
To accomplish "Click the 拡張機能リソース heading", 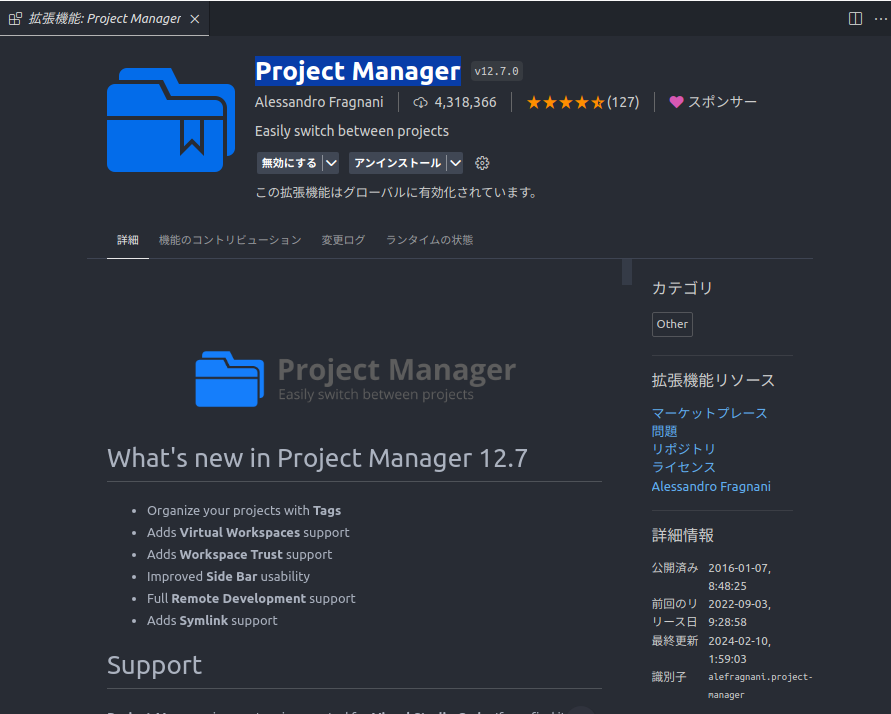I will click(713, 381).
